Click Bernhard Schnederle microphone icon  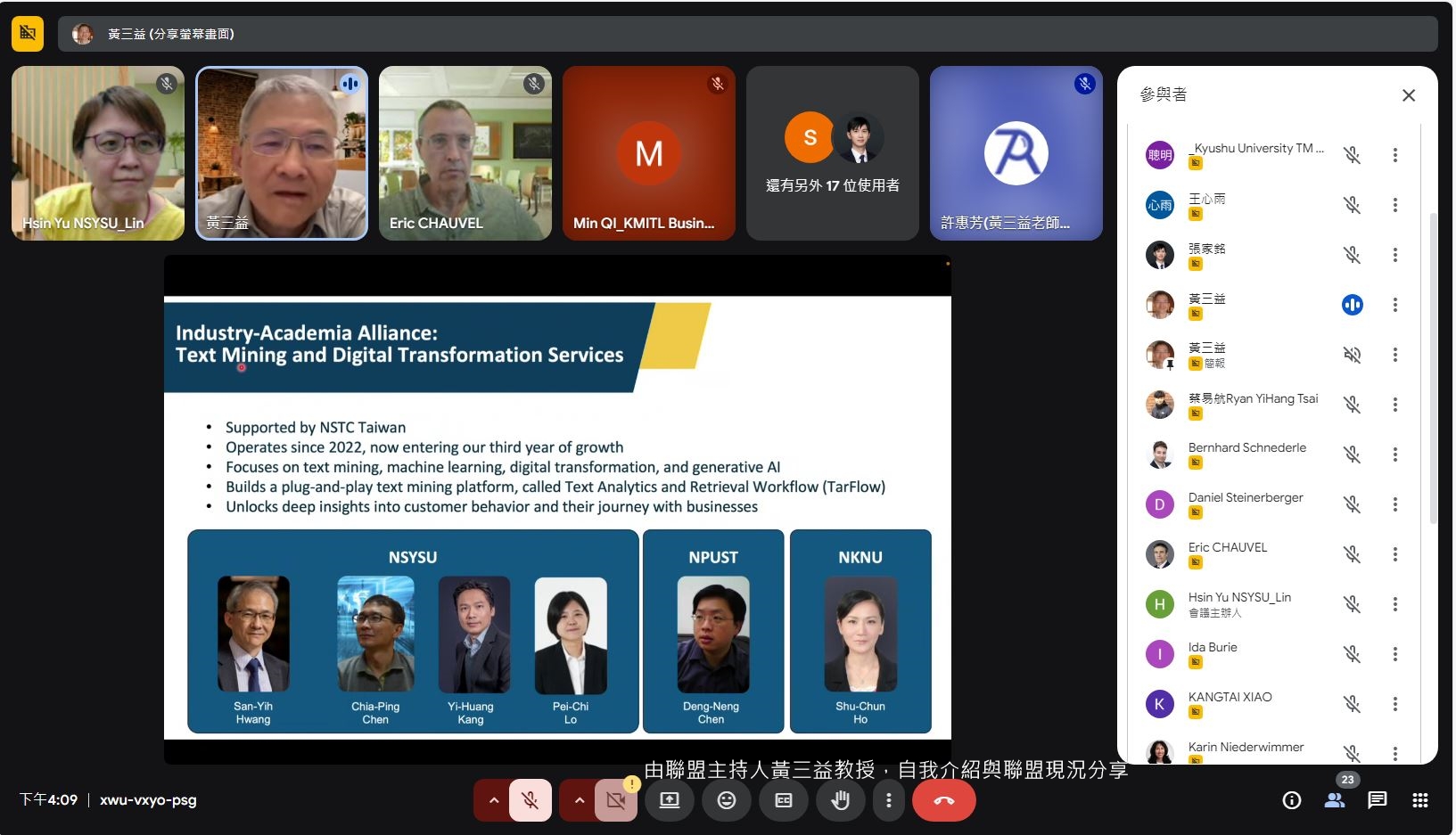tap(1353, 454)
